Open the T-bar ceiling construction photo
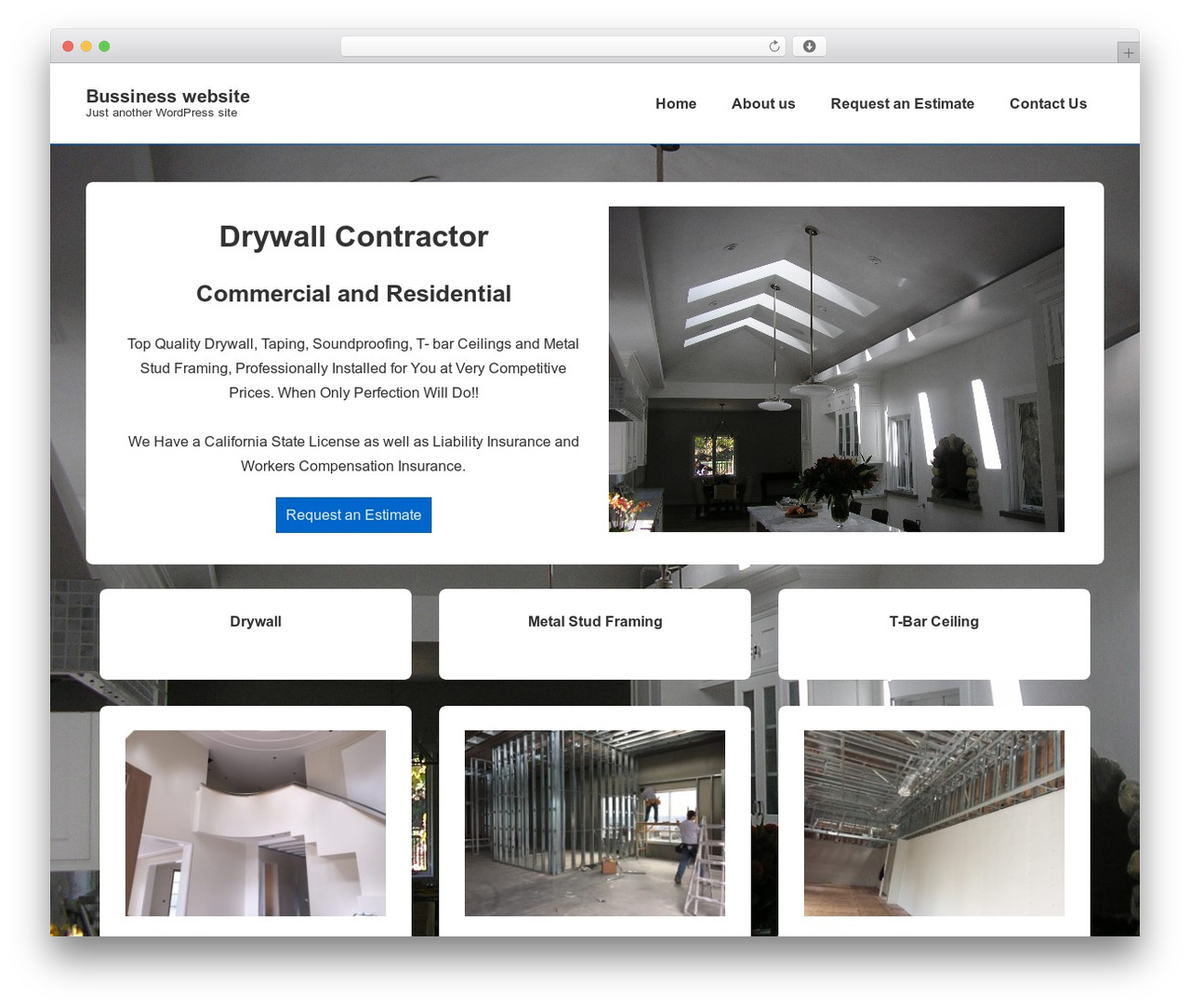Screen dimensions: 1190x1008 pos(934,823)
